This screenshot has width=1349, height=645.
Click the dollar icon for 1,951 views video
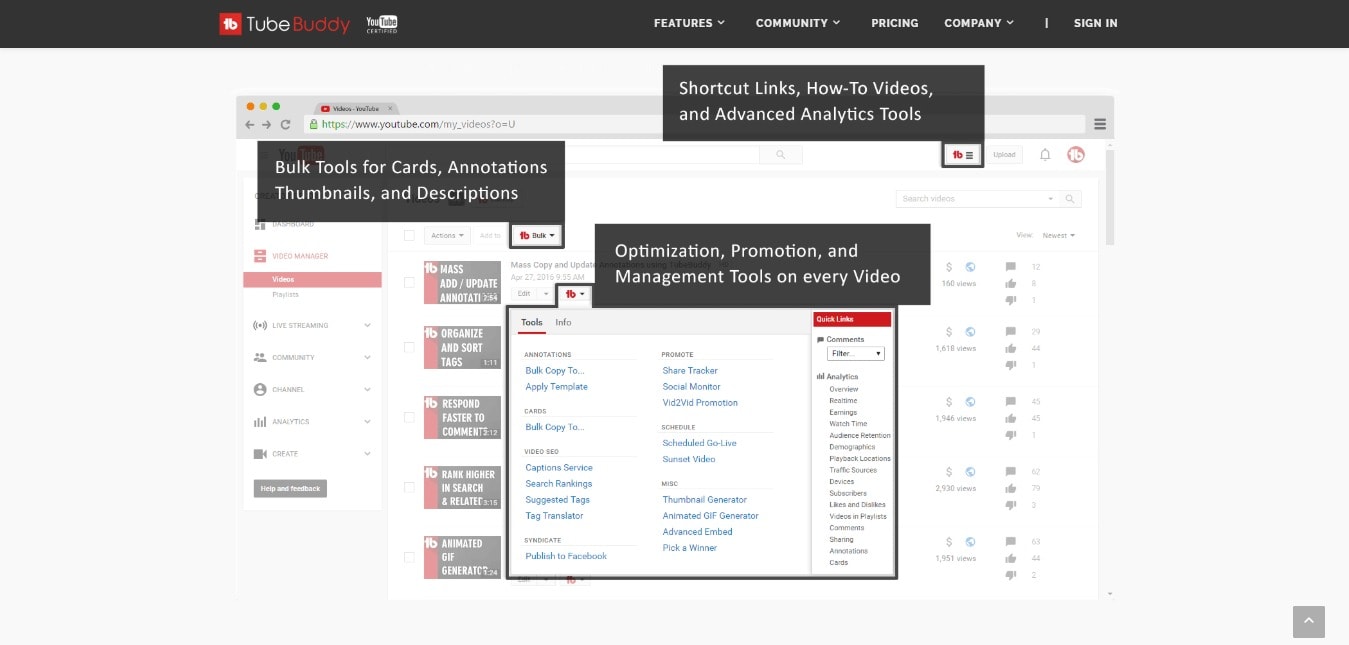948,542
